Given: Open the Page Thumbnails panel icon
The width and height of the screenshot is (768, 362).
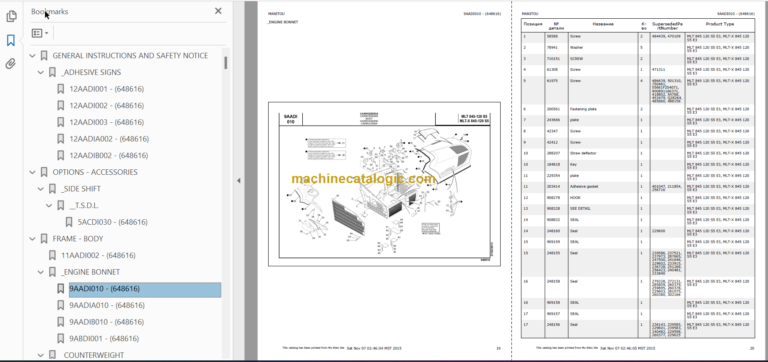Looking at the screenshot, I should click(11, 17).
